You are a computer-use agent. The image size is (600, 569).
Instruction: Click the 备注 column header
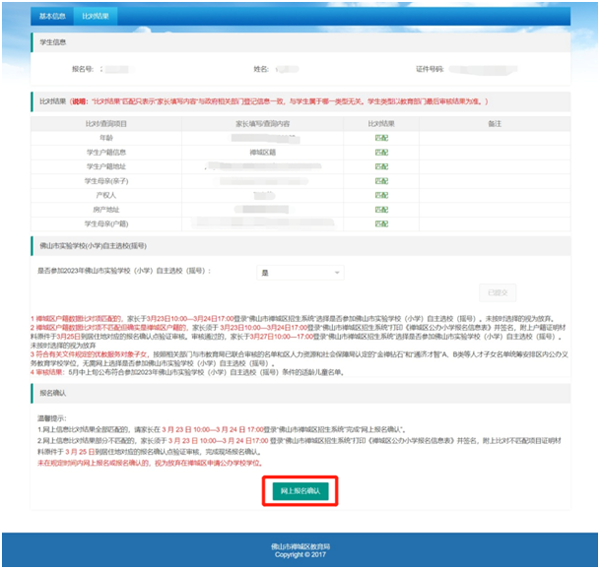pos(495,123)
